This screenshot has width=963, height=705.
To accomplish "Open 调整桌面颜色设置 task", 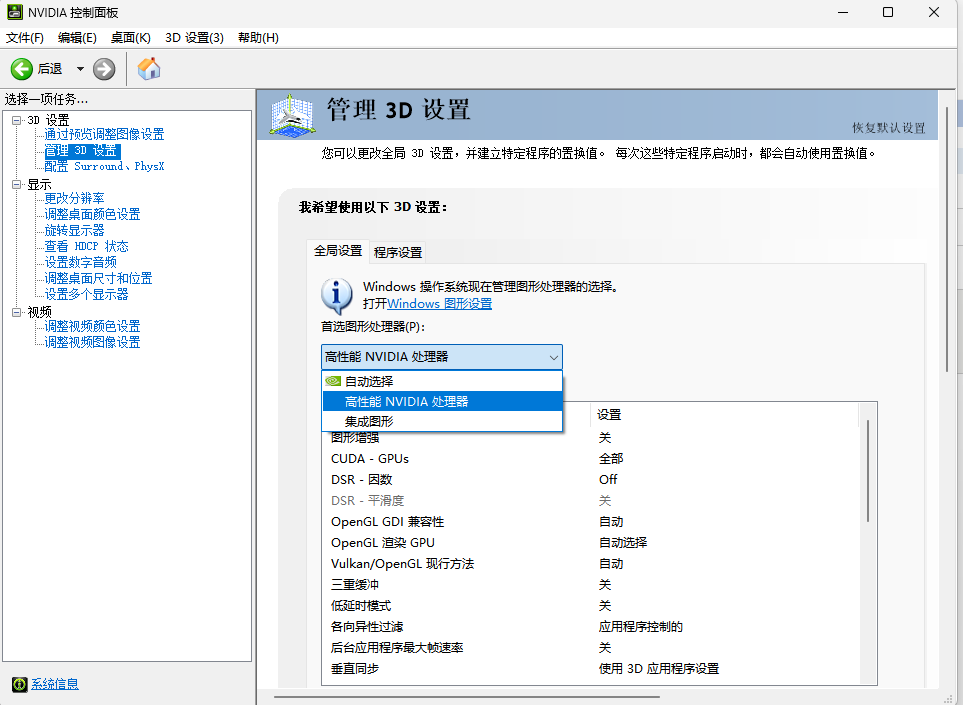I will (x=92, y=214).
